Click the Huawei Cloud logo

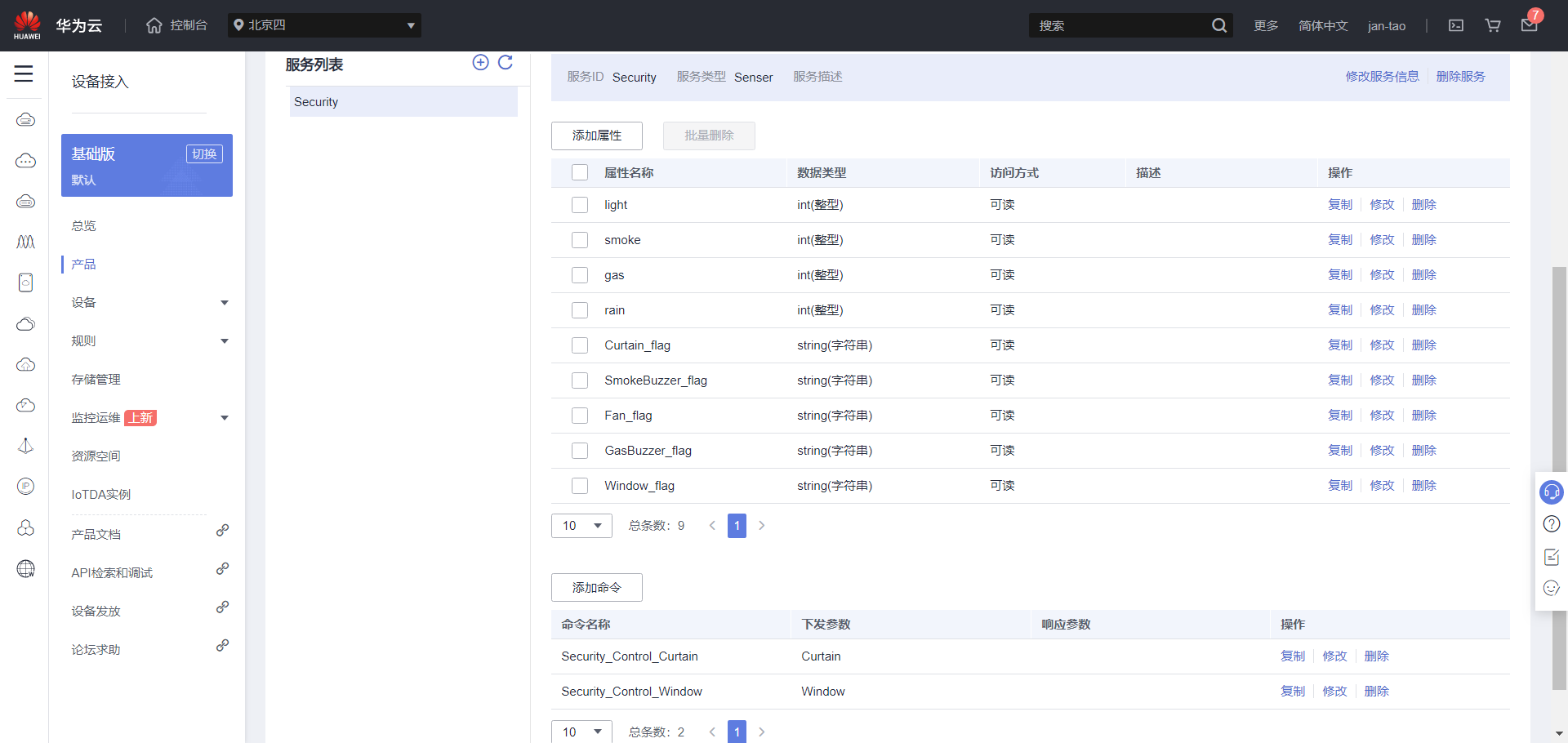click(27, 25)
